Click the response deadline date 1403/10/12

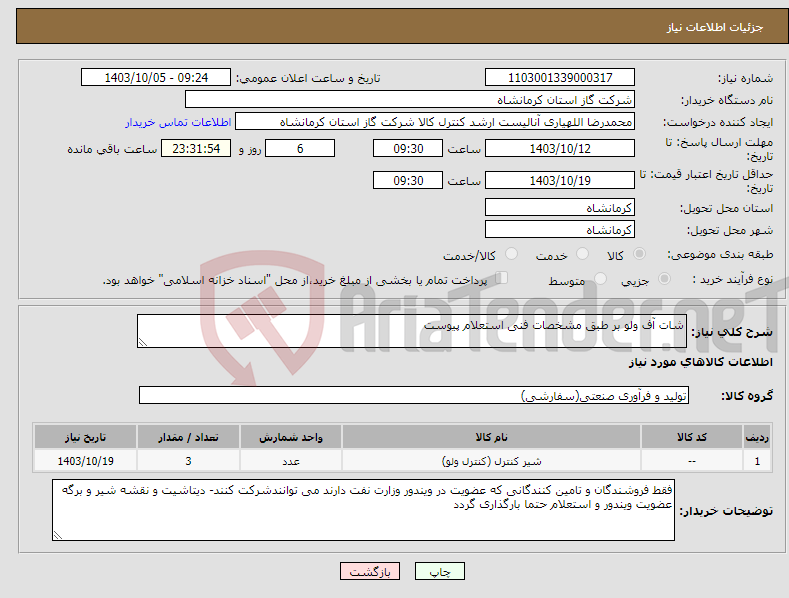coord(560,148)
